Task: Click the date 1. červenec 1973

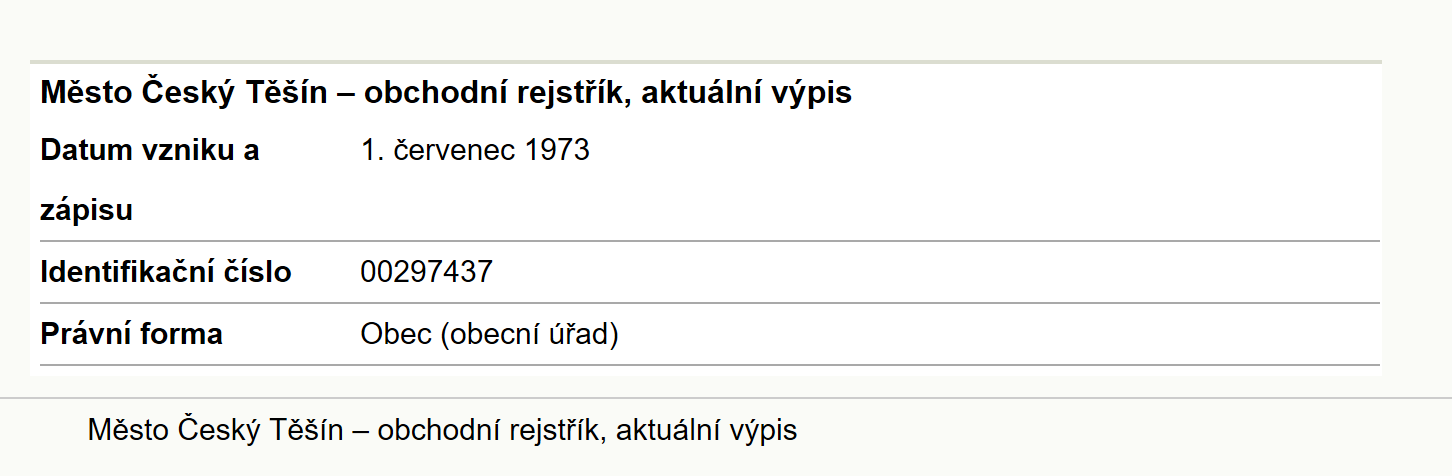Action: click(x=475, y=151)
